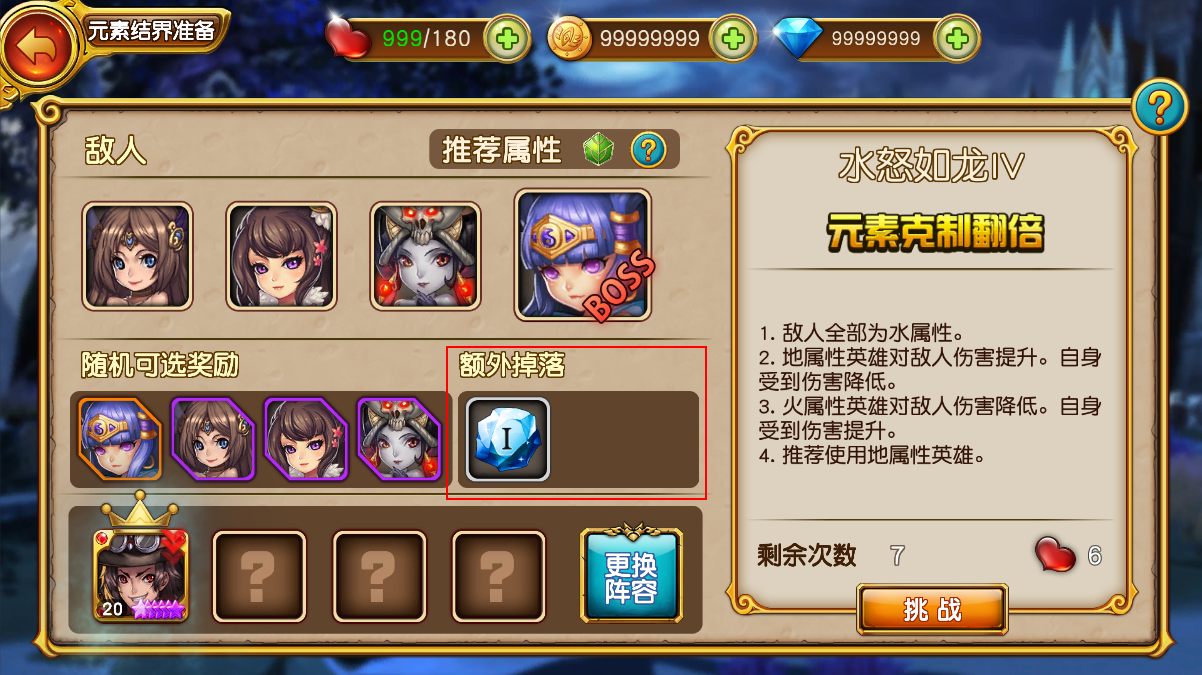Select the first brown-haired enemy portrait
The height and width of the screenshot is (675, 1202).
pos(137,256)
